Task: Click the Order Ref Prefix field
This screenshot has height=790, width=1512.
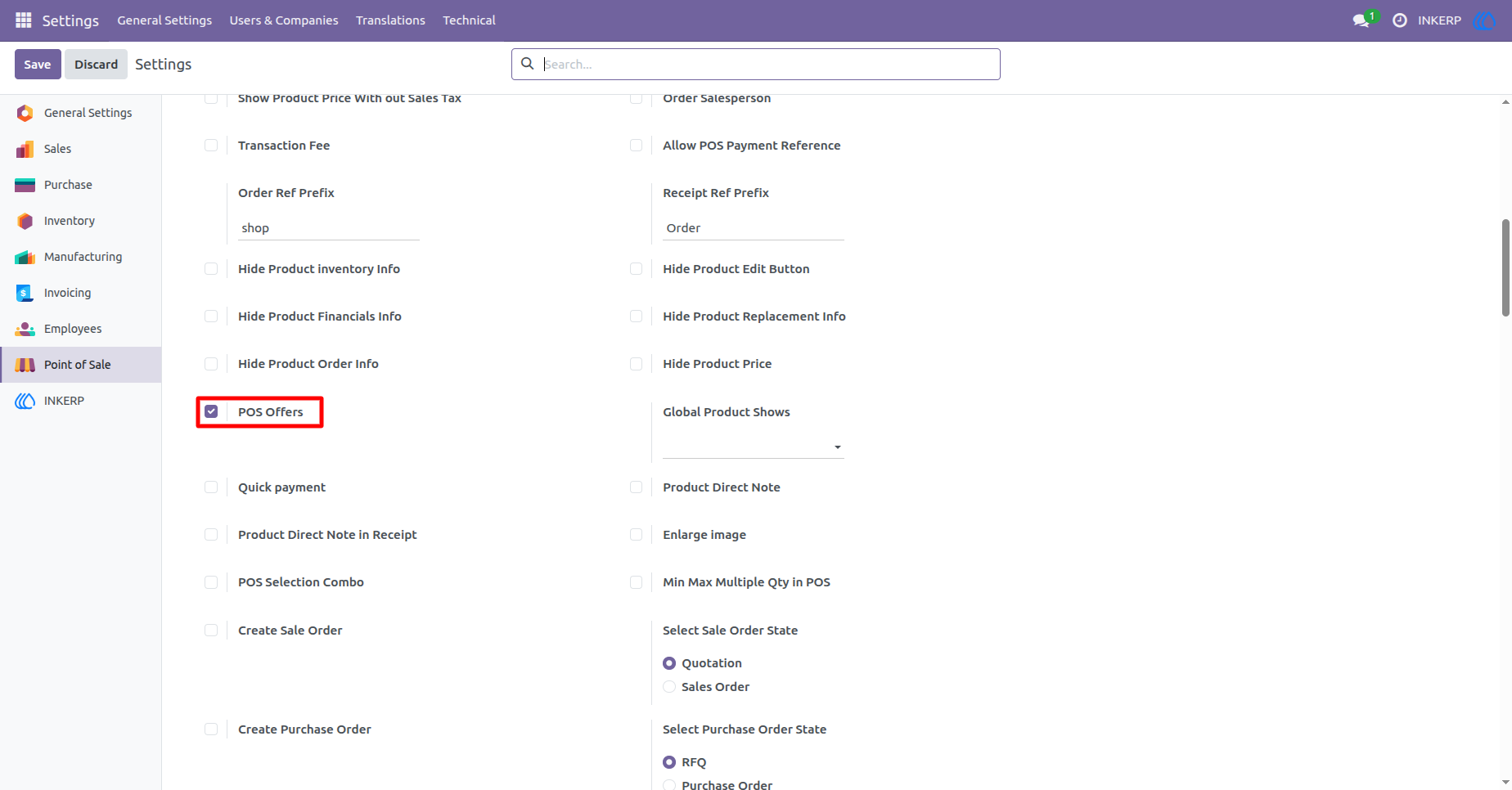Action: 329,228
